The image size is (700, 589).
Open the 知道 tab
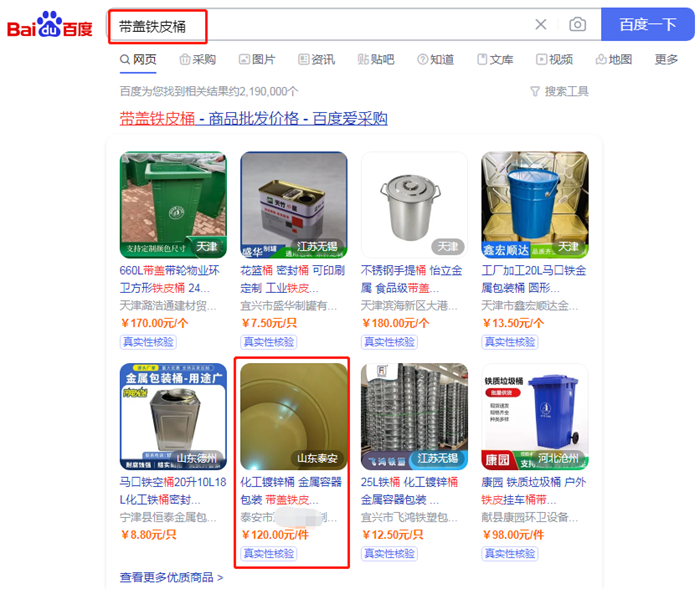(436, 59)
